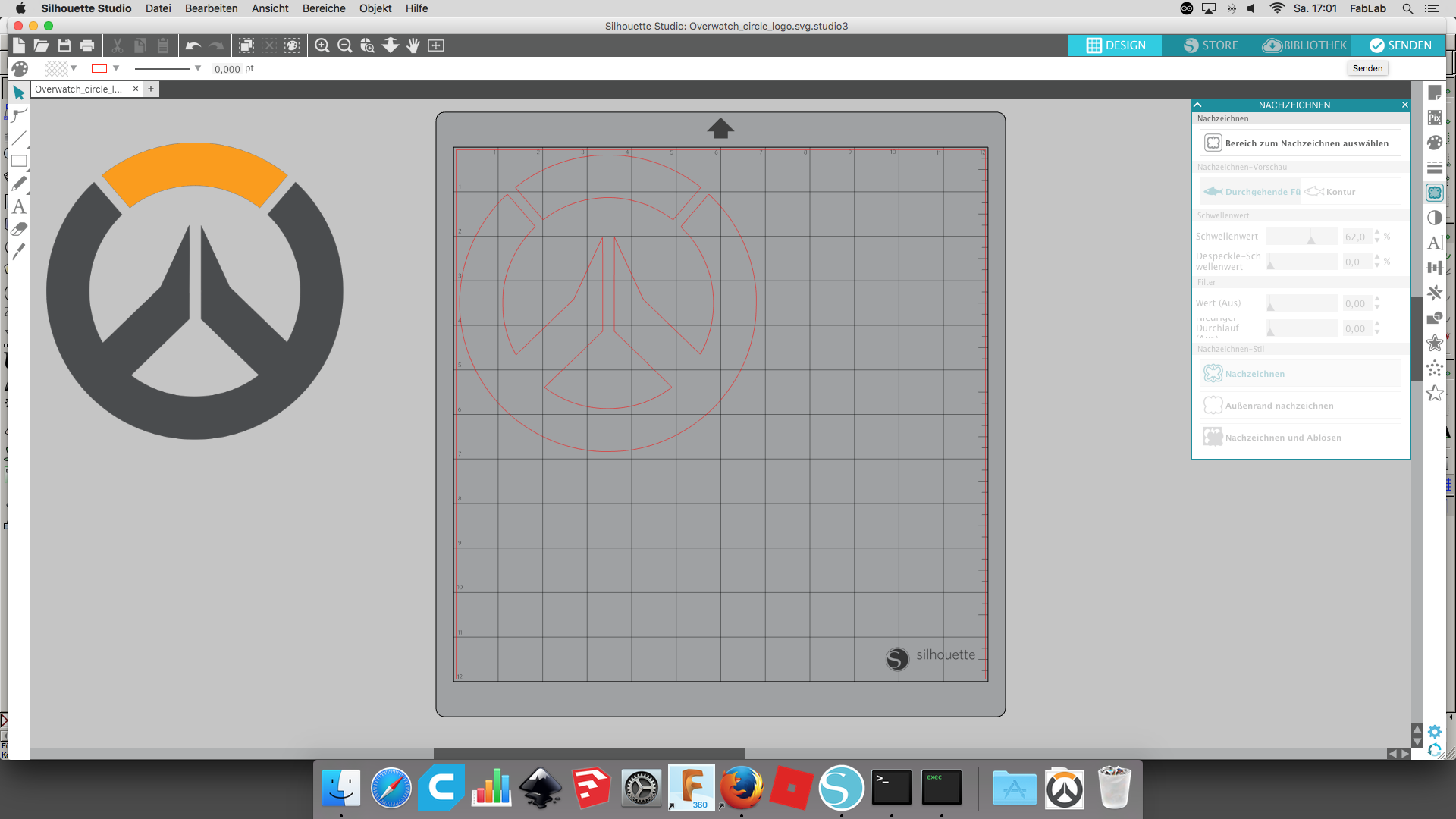The width and height of the screenshot is (1456, 819).
Task: Select the Text tool in the left toolbar
Action: 19,206
